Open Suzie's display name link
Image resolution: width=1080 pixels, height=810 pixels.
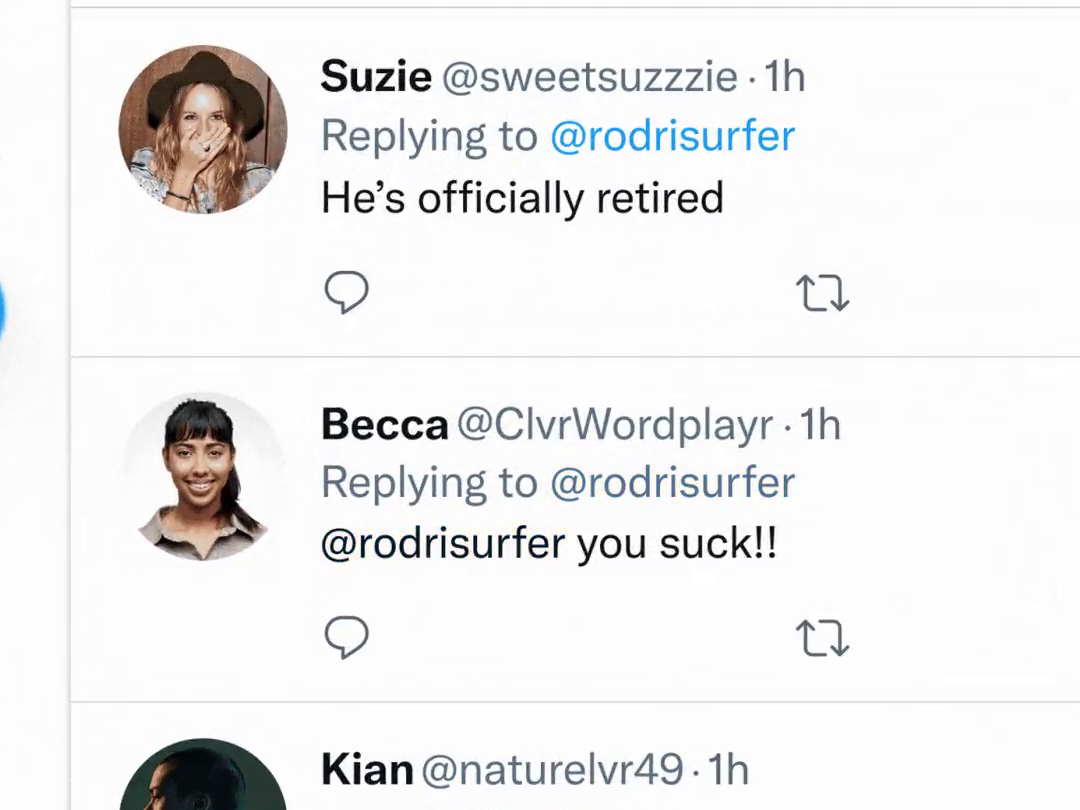tap(376, 77)
